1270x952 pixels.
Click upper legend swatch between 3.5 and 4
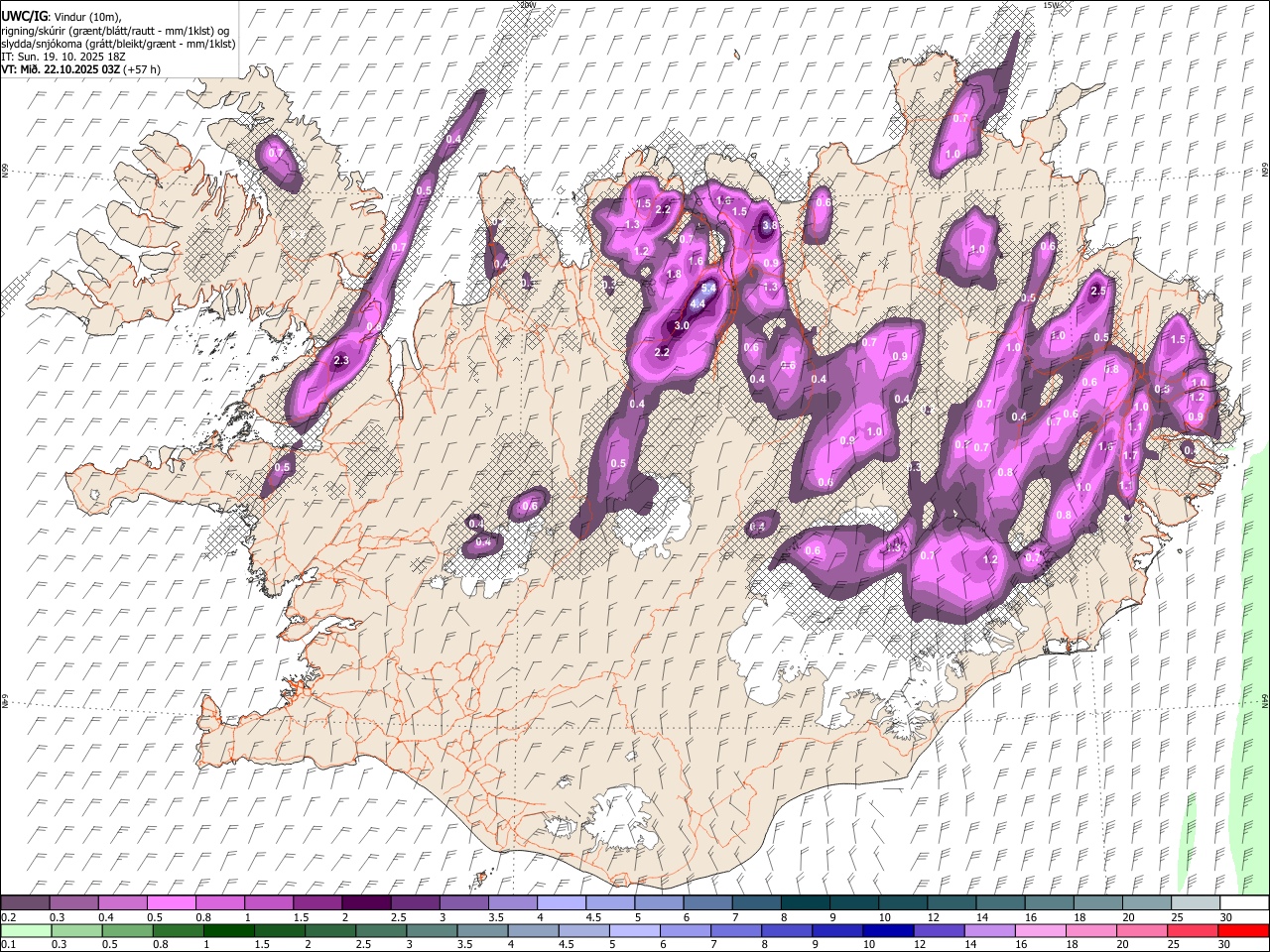pyautogui.click(x=512, y=902)
